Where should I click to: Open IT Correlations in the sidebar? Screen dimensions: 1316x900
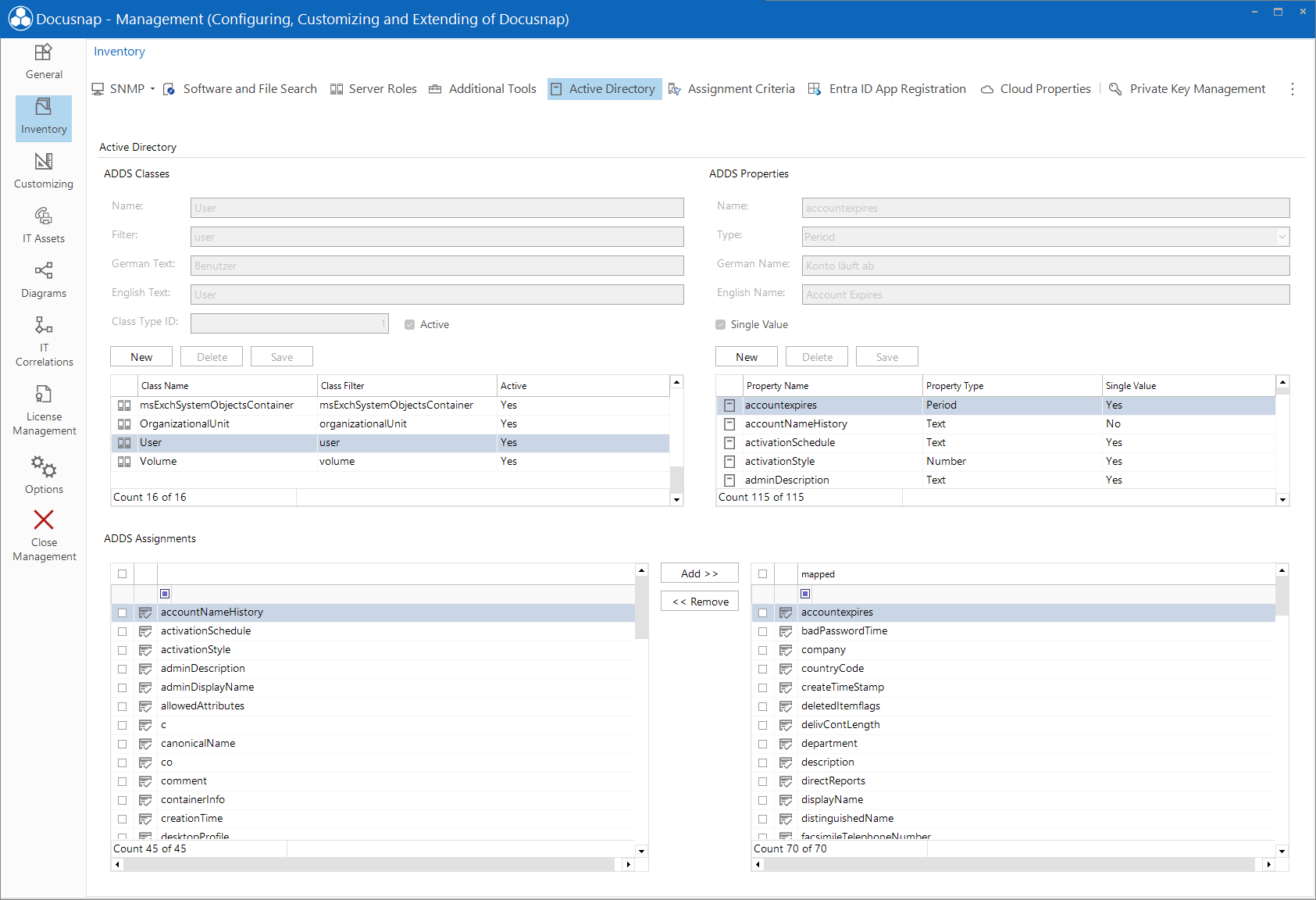click(44, 341)
